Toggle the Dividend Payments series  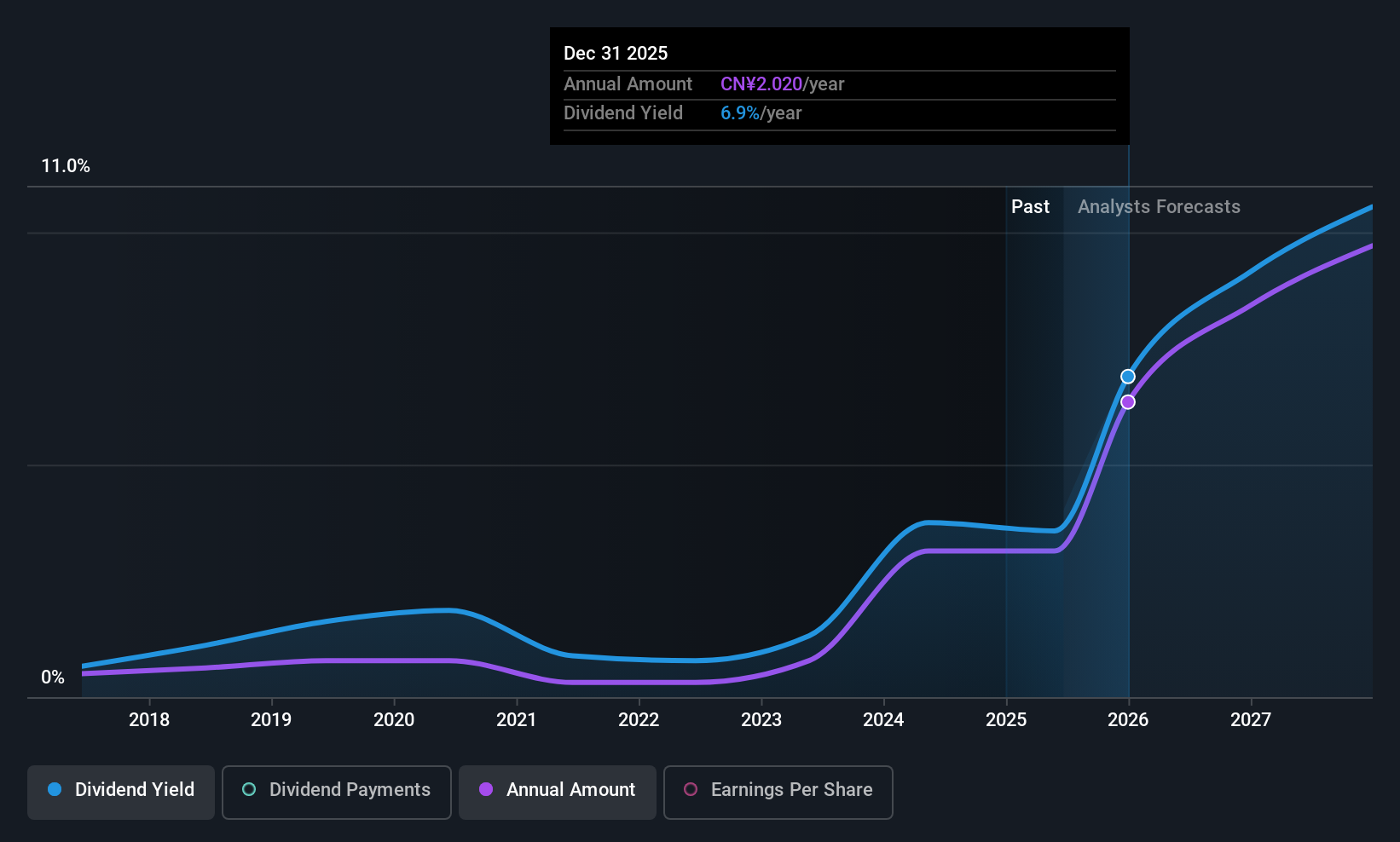click(x=337, y=793)
